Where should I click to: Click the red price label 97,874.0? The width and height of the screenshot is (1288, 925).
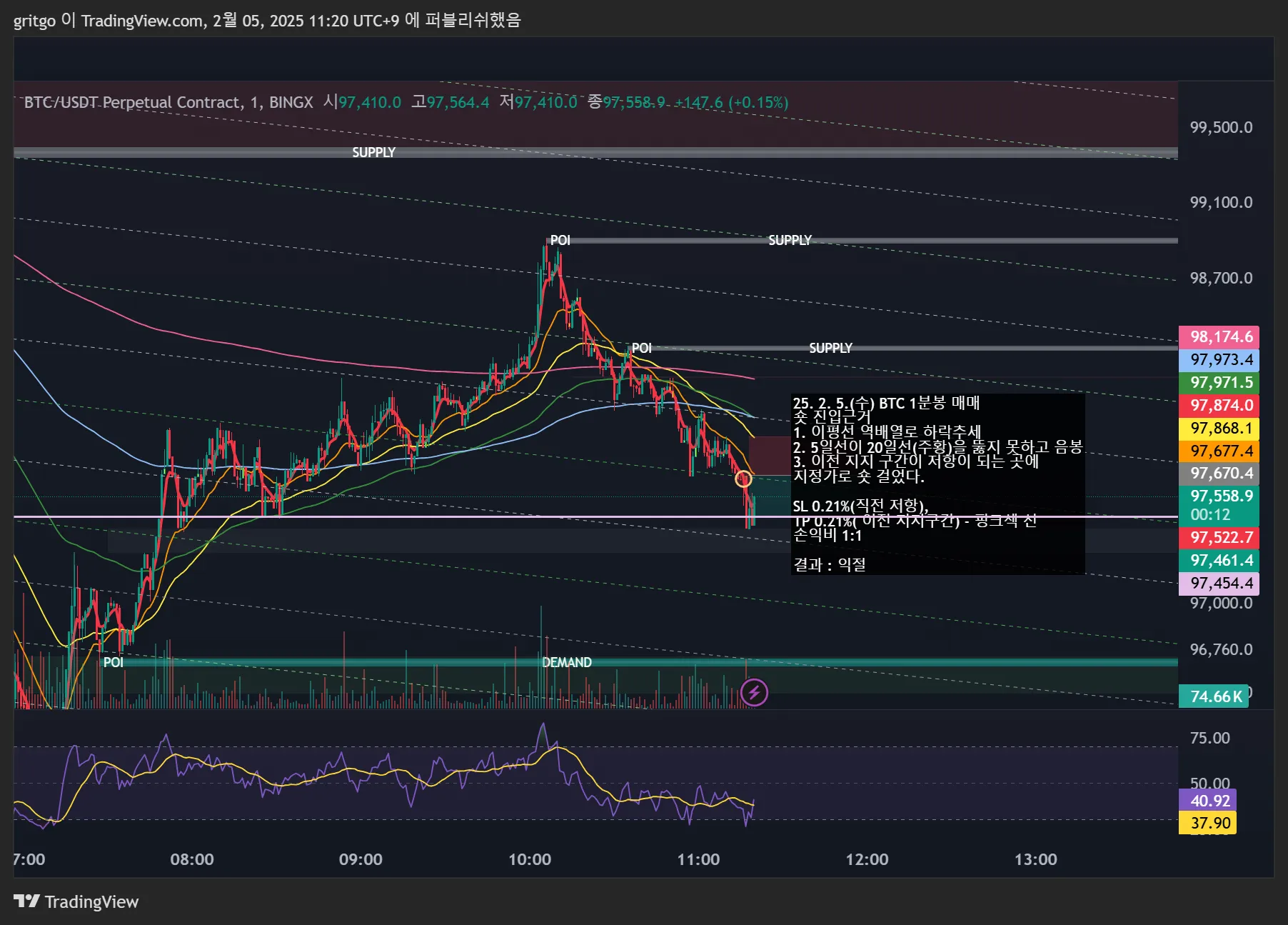[x=1219, y=405]
